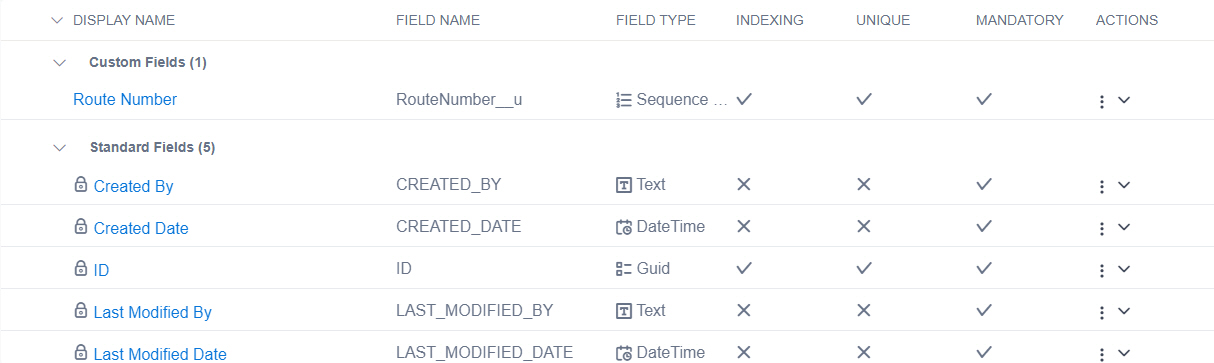Click the lock icon beside Last Modified By
The height and width of the screenshot is (363, 1214).
[81, 311]
